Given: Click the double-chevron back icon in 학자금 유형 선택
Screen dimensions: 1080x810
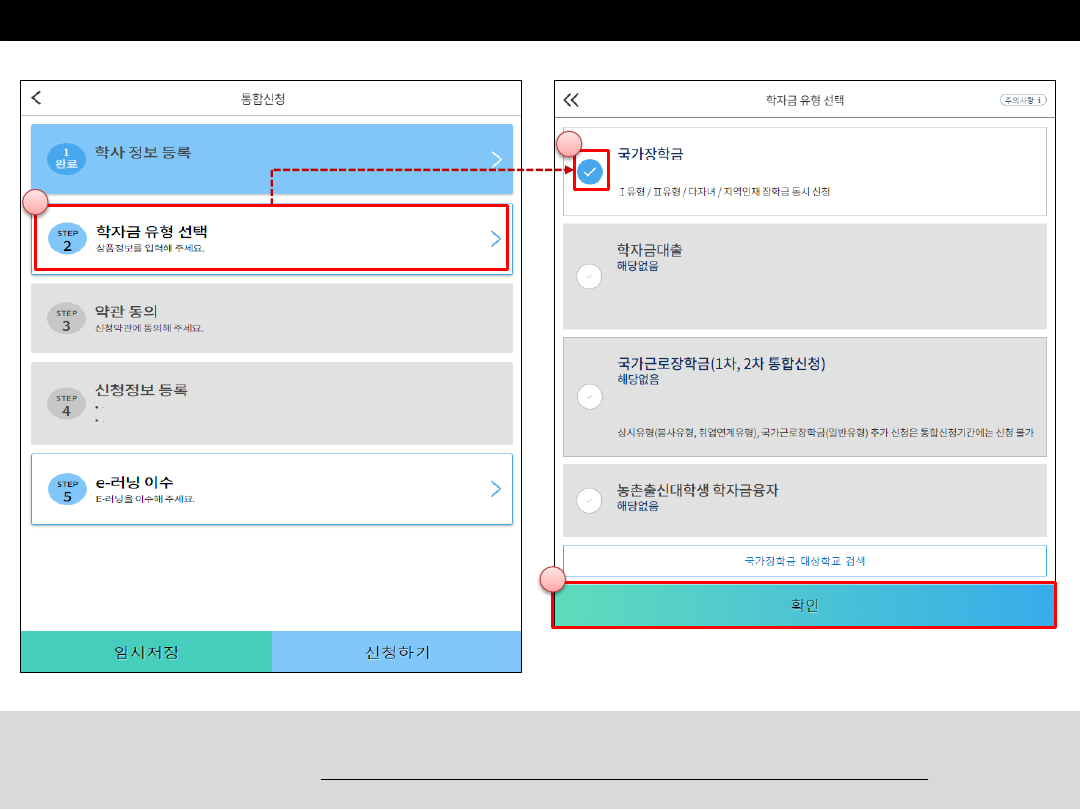Looking at the screenshot, I should (x=571, y=100).
